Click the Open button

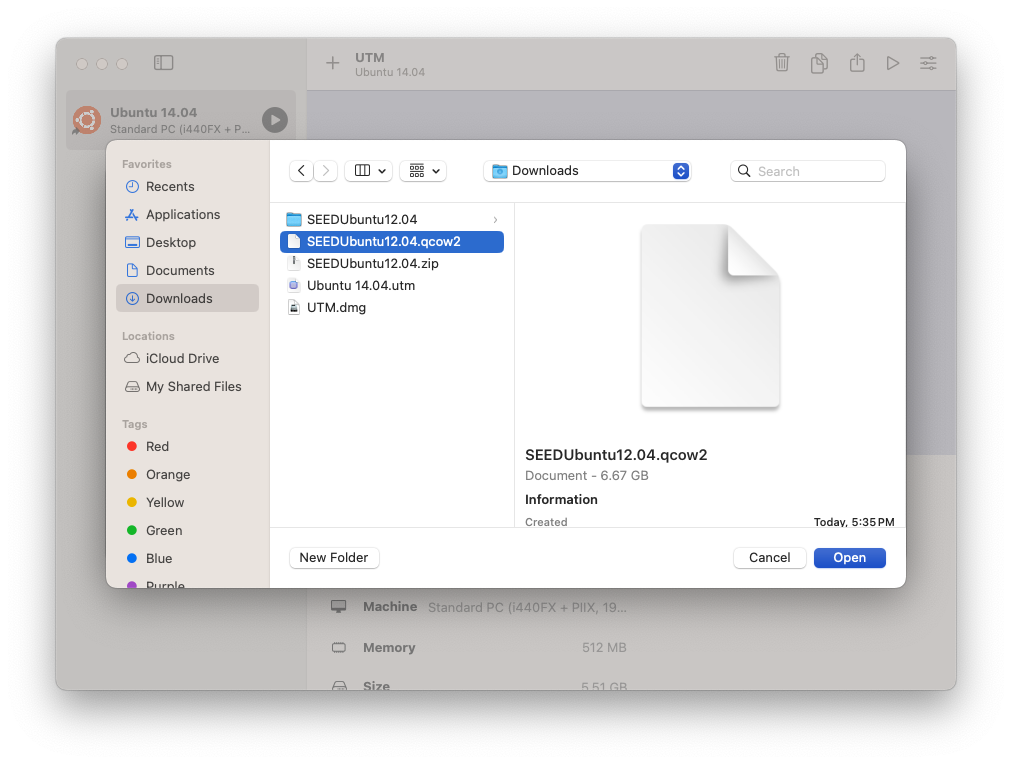point(849,558)
